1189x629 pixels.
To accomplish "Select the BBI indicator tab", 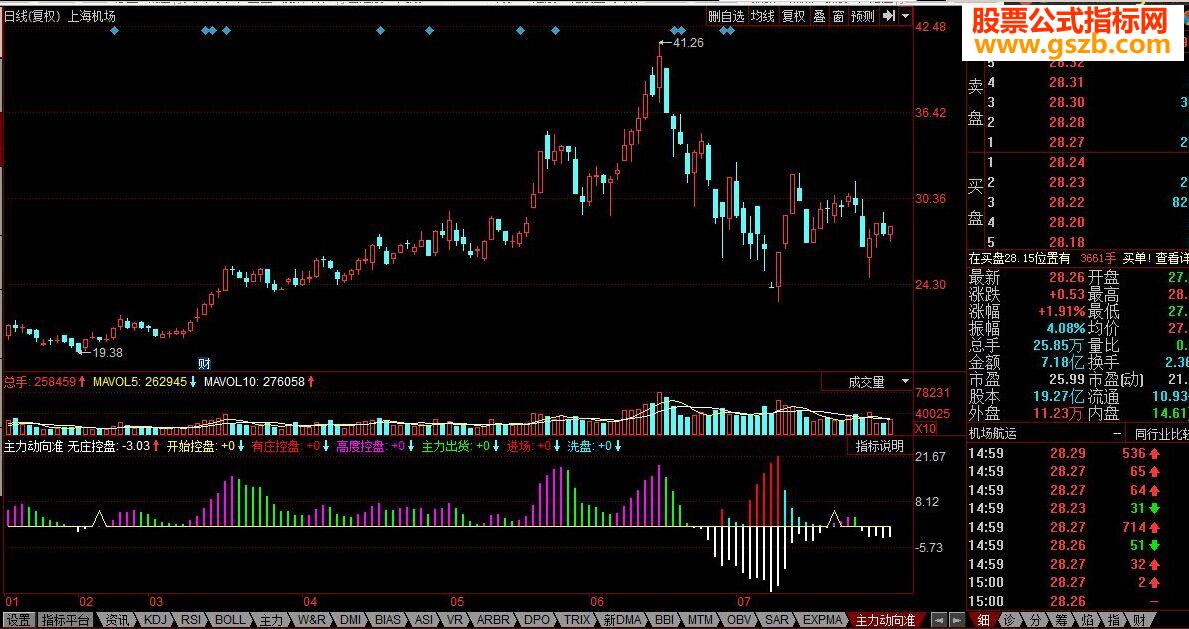I will click(665, 620).
